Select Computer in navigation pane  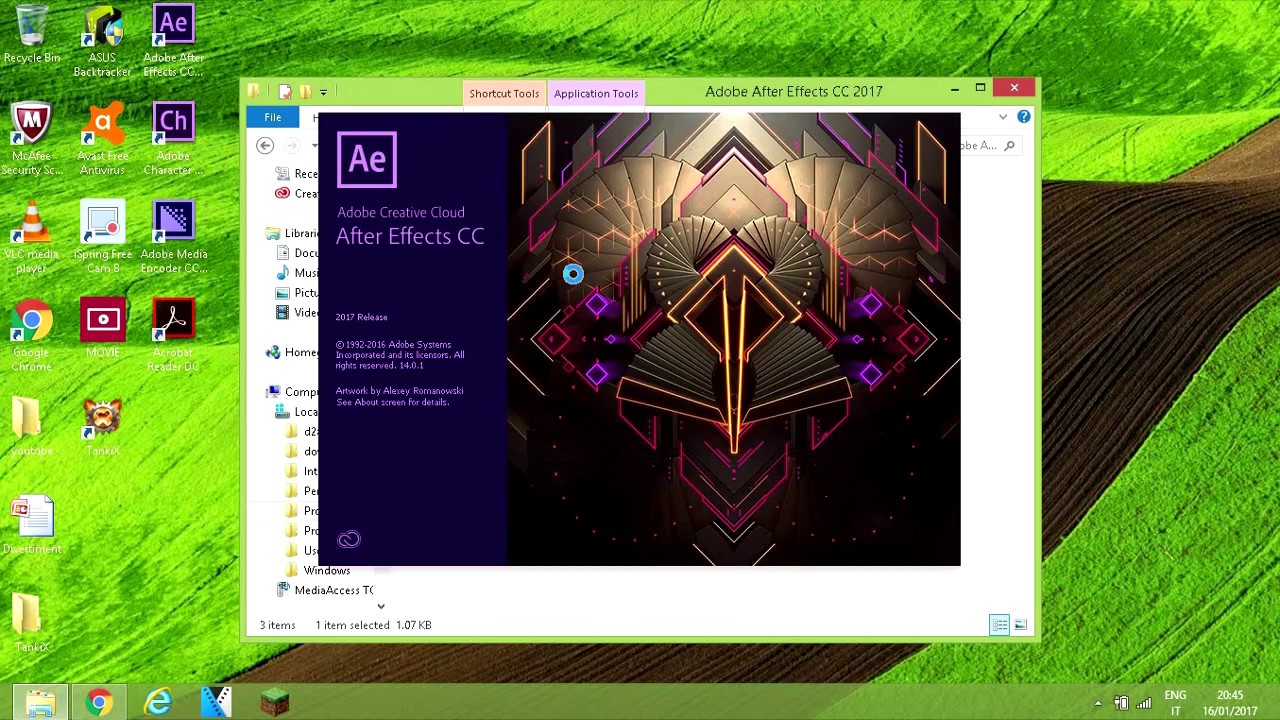point(292,392)
